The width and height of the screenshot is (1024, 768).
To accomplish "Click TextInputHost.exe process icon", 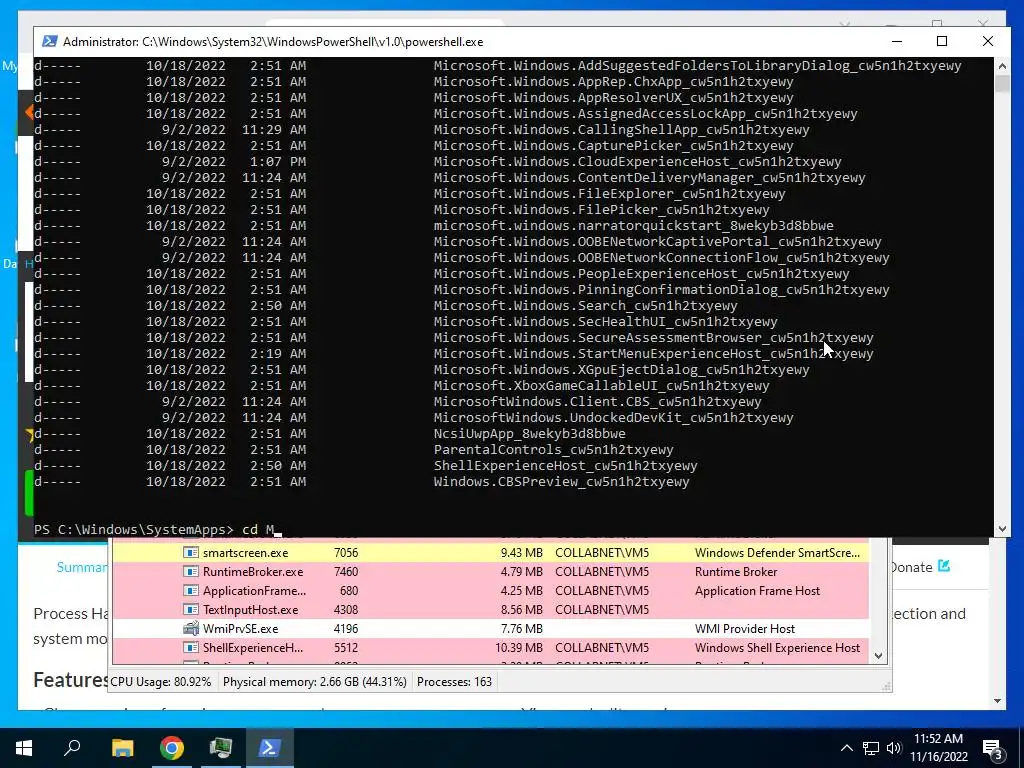I will (x=191, y=609).
